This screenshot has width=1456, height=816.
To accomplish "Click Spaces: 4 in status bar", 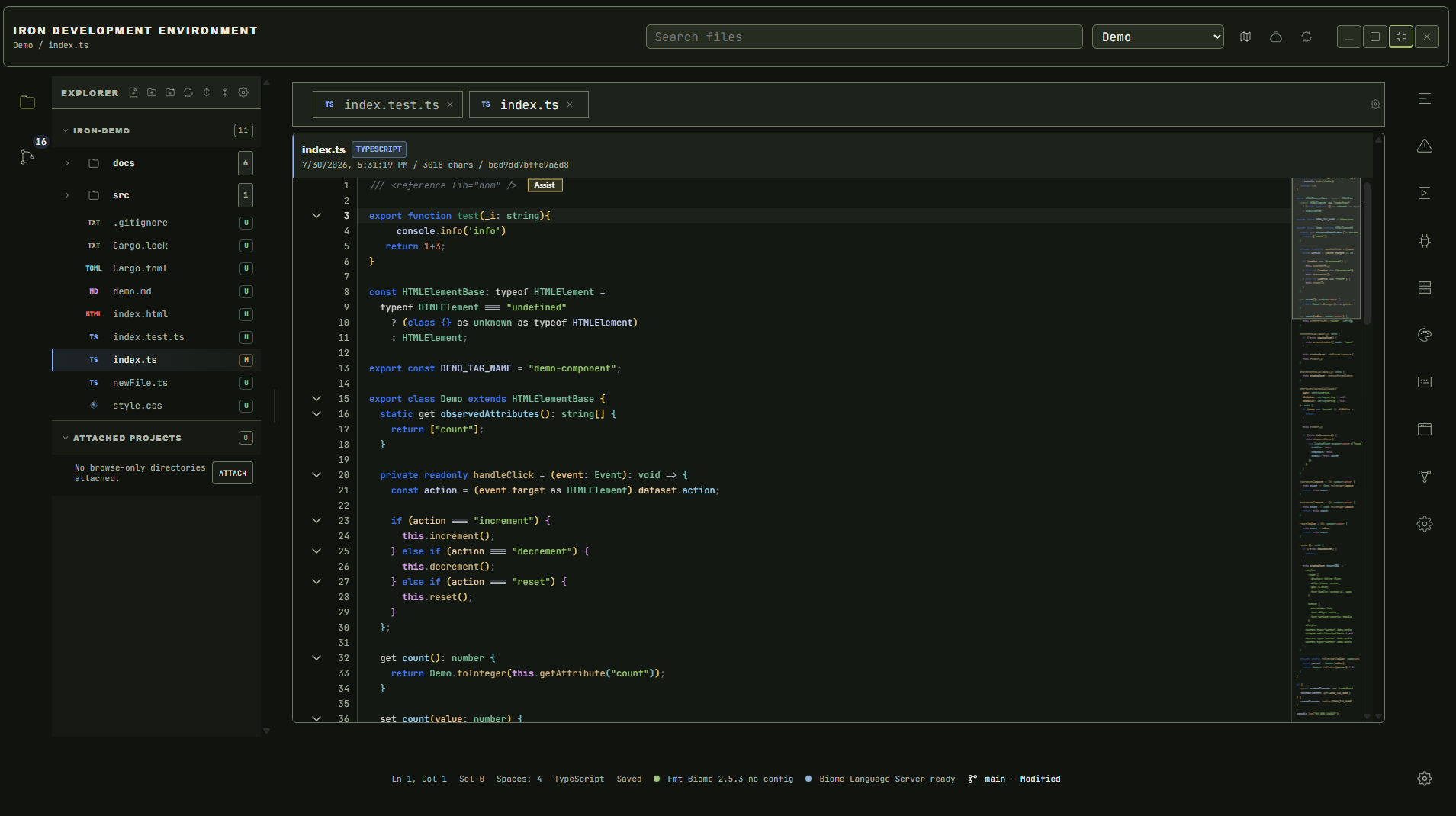I will (519, 779).
